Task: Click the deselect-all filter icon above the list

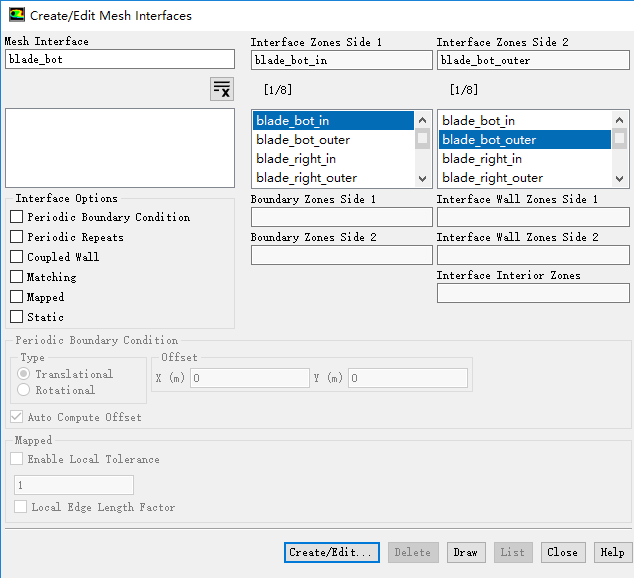Action: pos(221,89)
